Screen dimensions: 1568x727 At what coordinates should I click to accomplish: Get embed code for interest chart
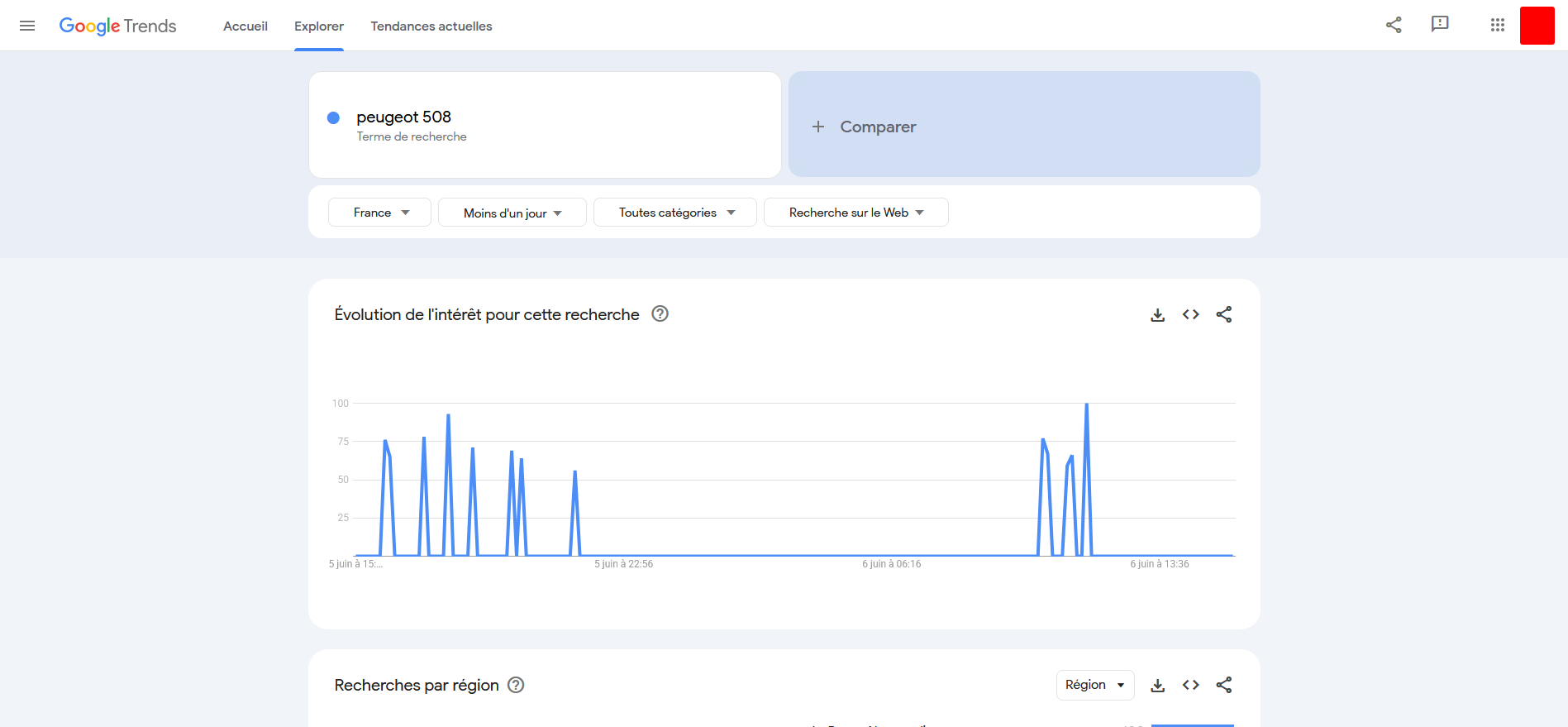click(1191, 314)
